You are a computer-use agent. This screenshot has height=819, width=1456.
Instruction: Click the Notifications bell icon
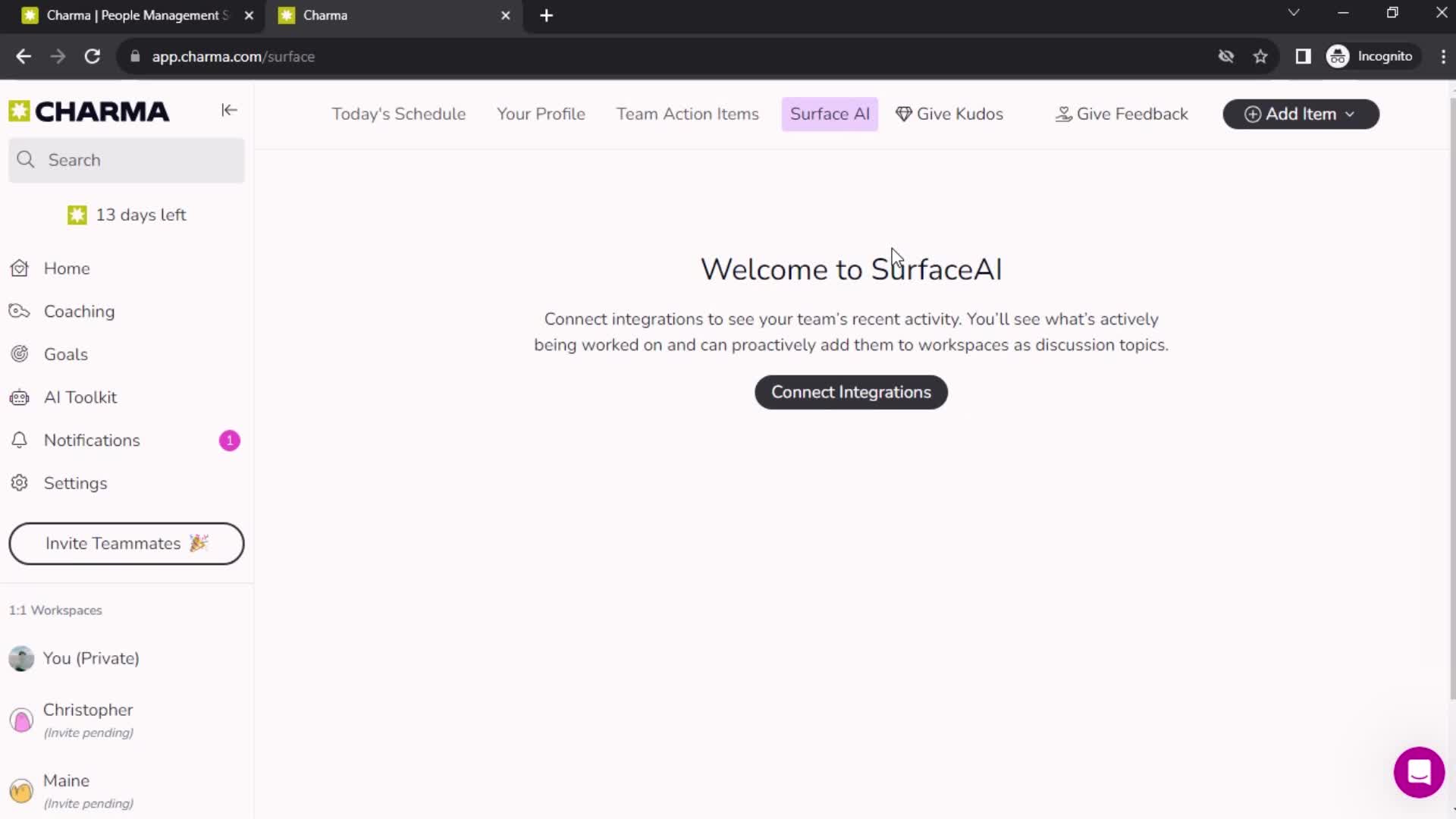click(x=20, y=440)
